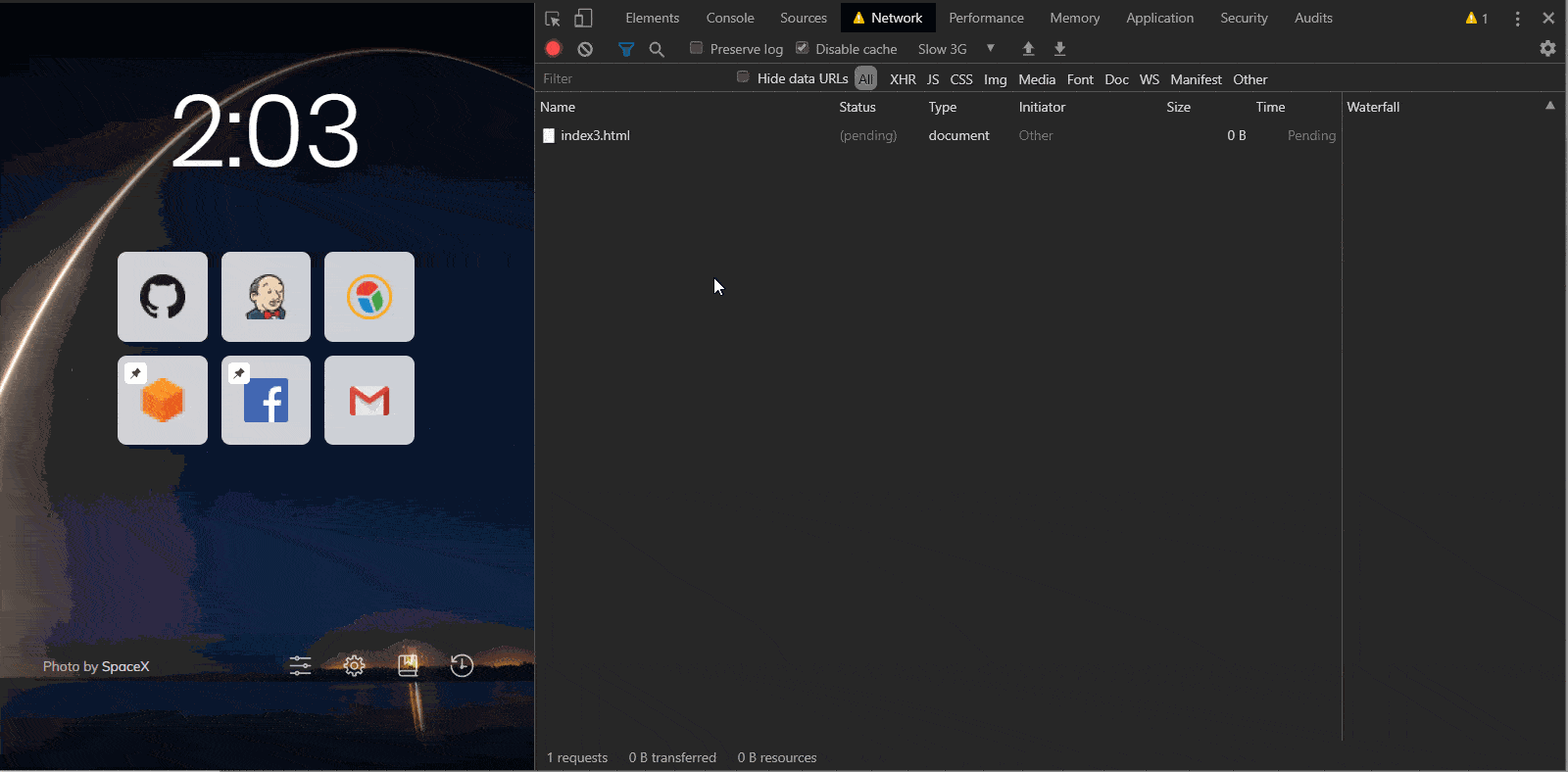
Task: Enable the Preserve log checkbox
Action: pyautogui.click(x=697, y=48)
